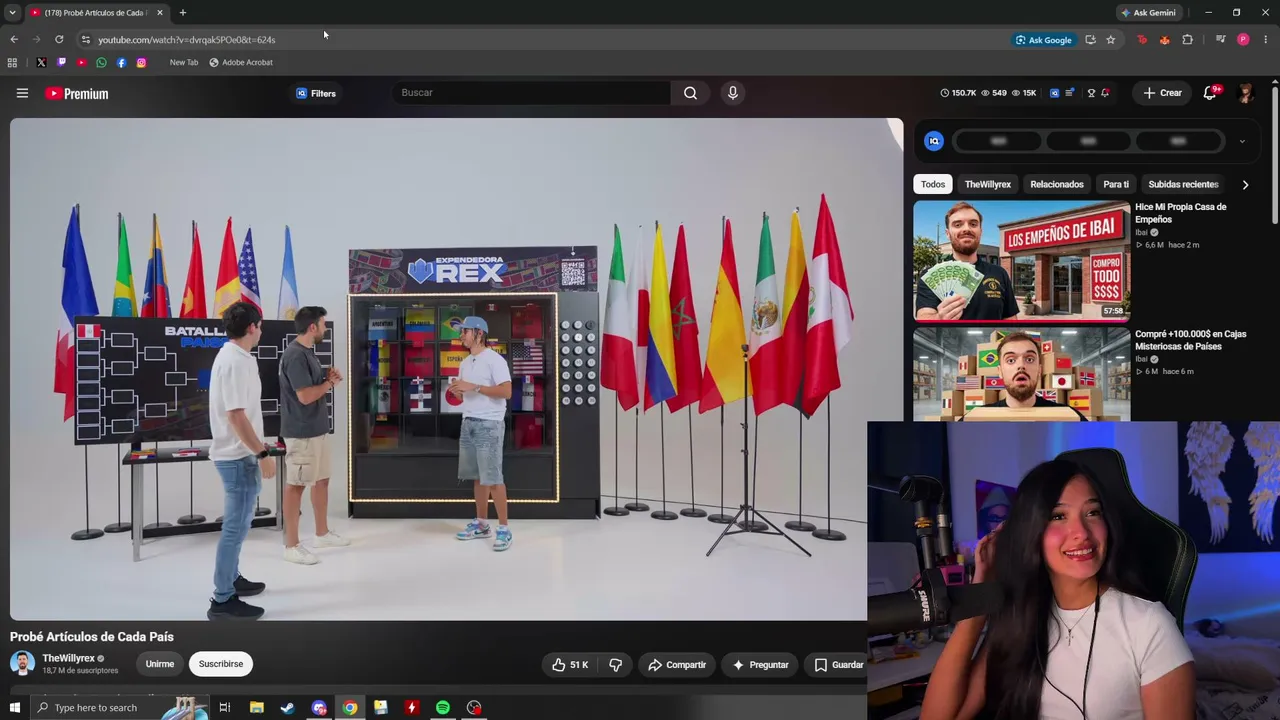This screenshot has height=720, width=1280.
Task: Show more filter chips with right arrow
Action: click(x=1245, y=185)
